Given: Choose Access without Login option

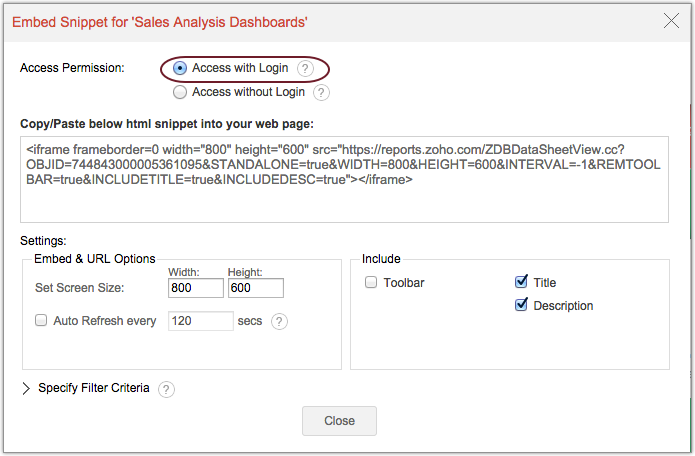Looking at the screenshot, I should (180, 92).
